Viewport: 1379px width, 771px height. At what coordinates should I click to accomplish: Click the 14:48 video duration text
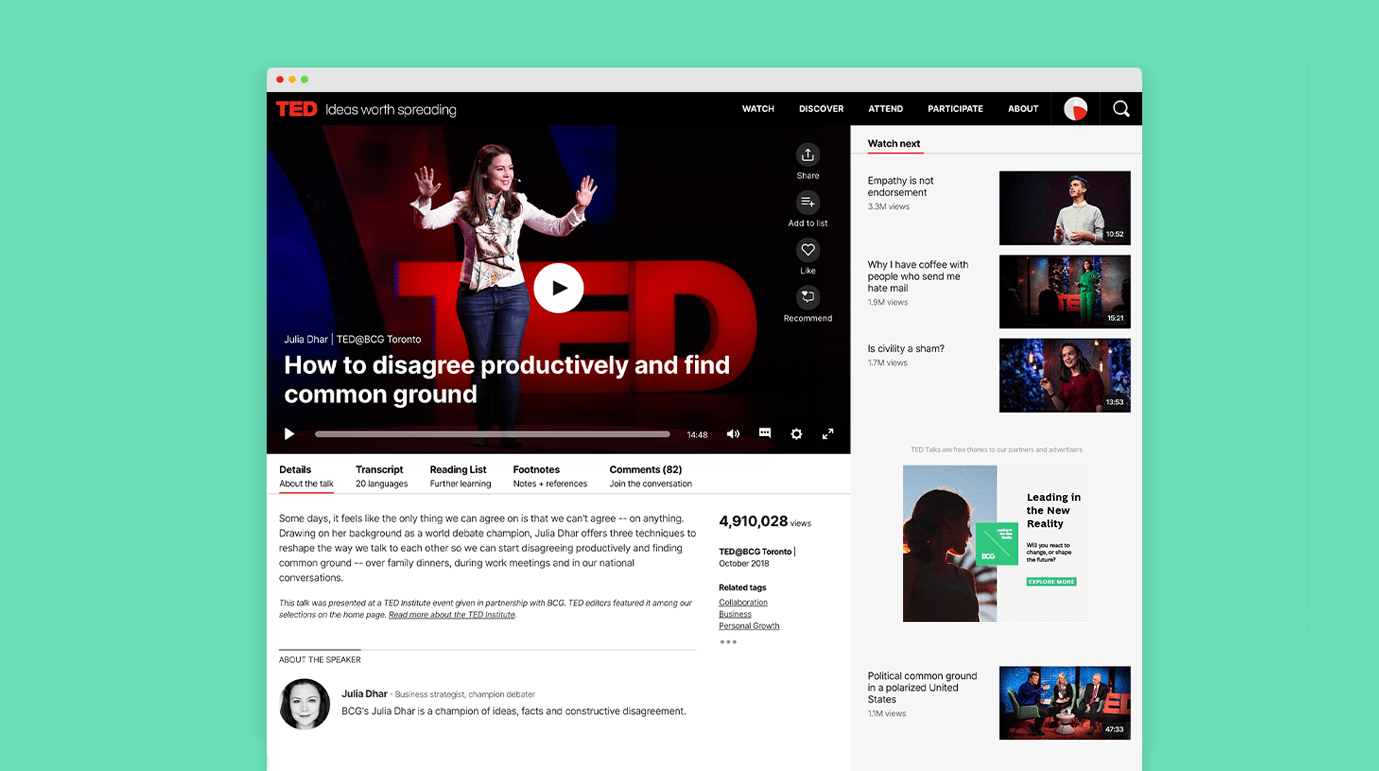click(697, 435)
